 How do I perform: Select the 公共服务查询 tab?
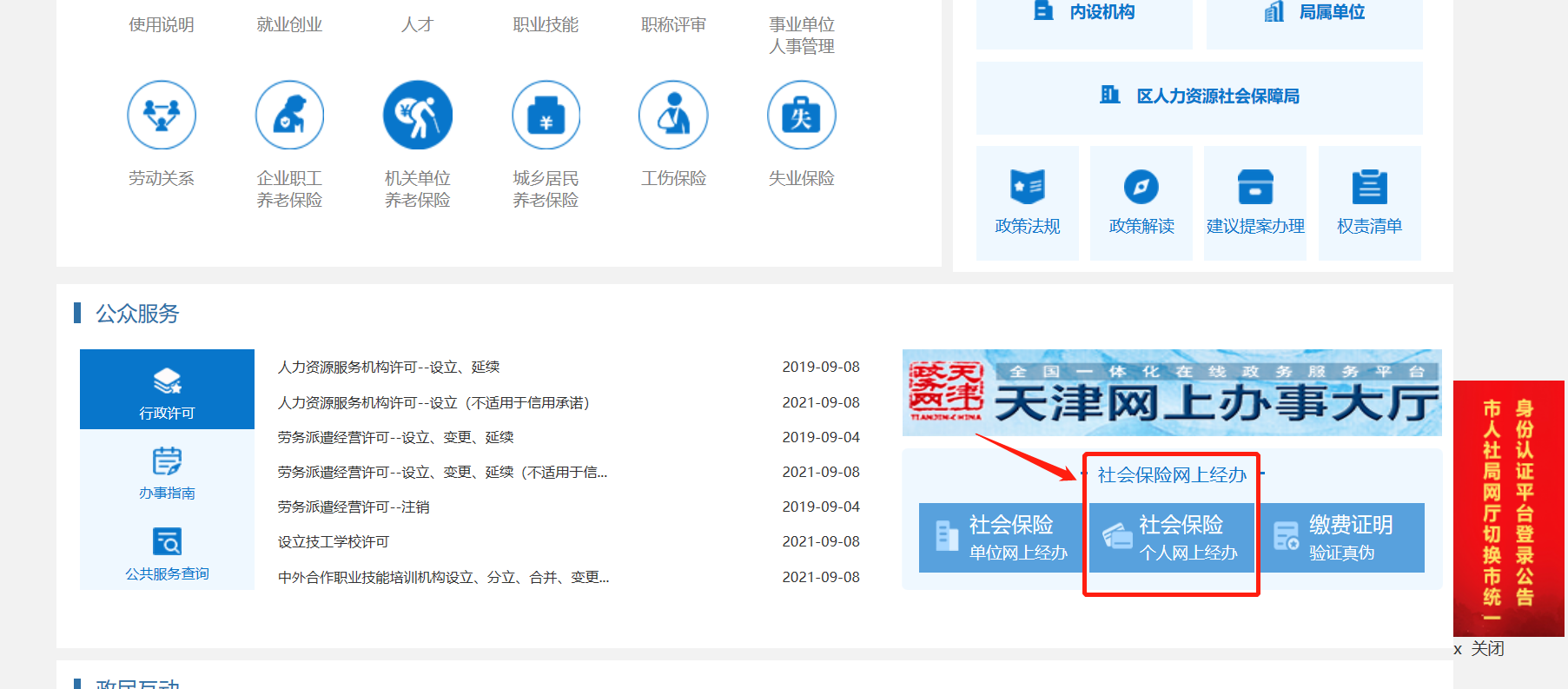click(167, 552)
